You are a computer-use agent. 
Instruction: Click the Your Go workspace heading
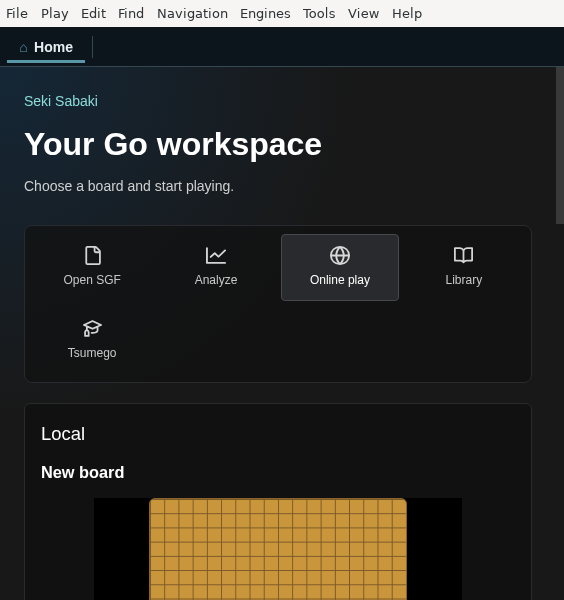[173, 145]
